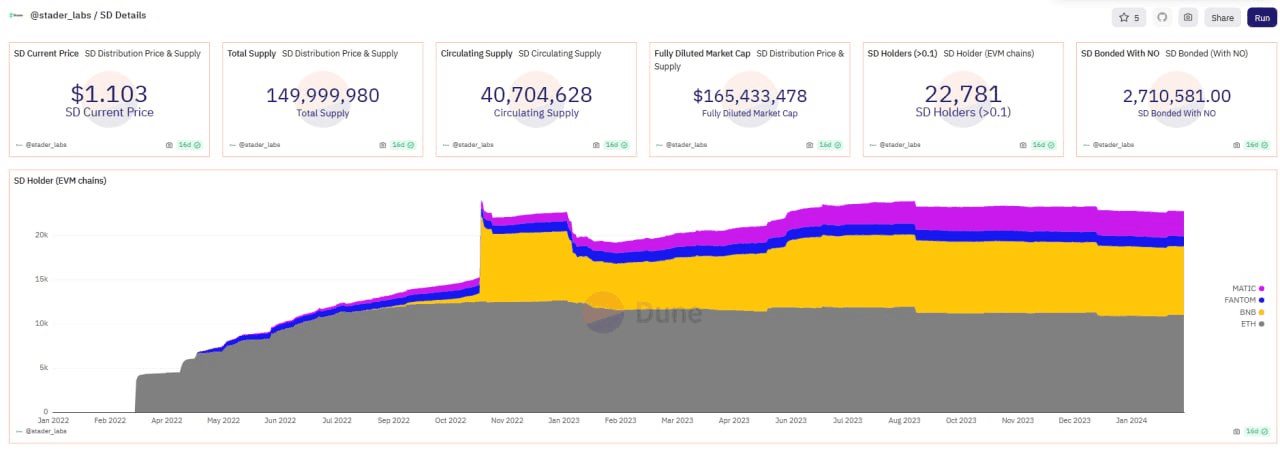This screenshot has height=453, width=1280.
Task: Click the blue FANTOM legend dot
Action: click(x=1261, y=300)
